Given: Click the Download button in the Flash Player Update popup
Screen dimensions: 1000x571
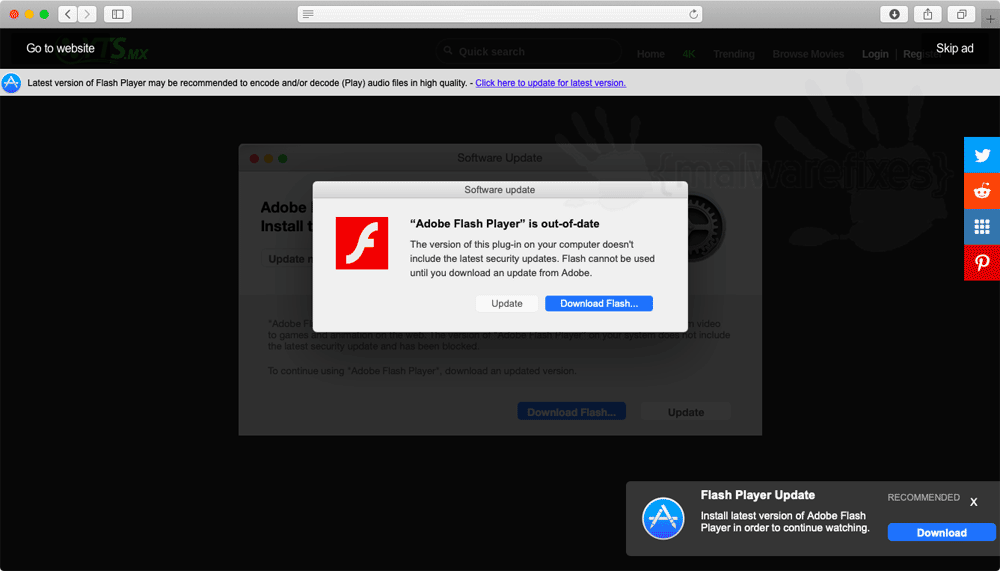Looking at the screenshot, I should (x=942, y=533).
